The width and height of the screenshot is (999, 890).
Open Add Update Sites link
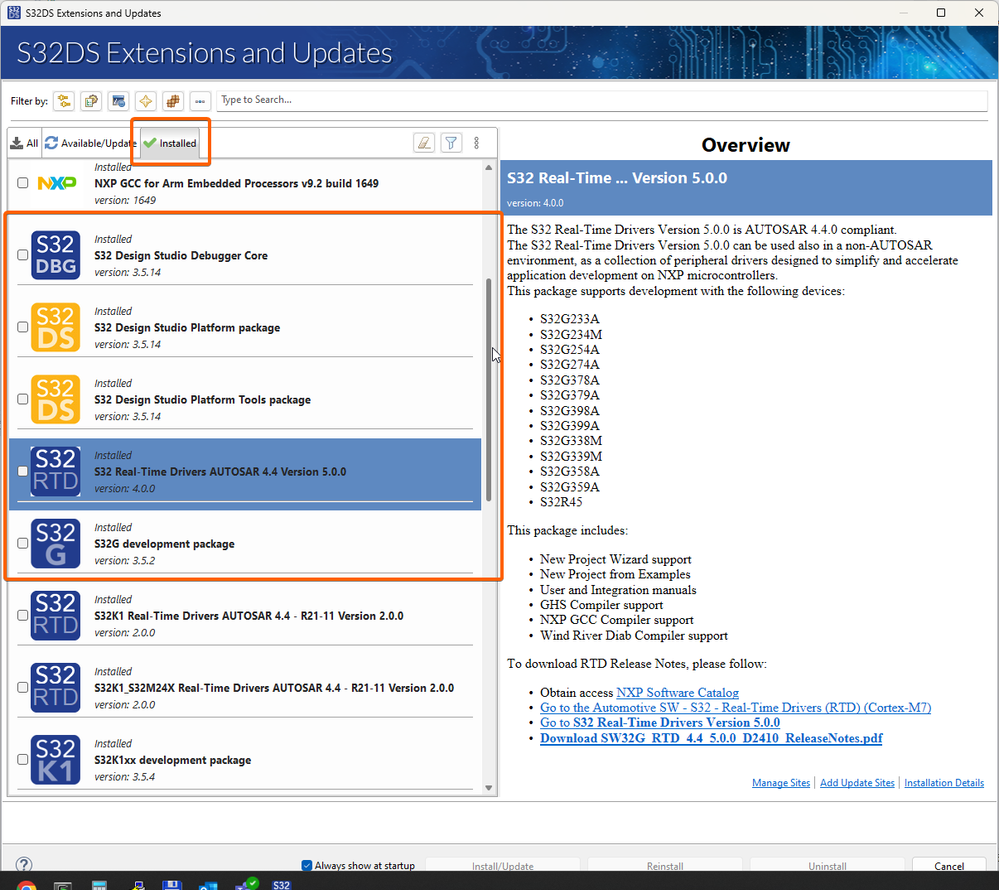click(x=857, y=782)
